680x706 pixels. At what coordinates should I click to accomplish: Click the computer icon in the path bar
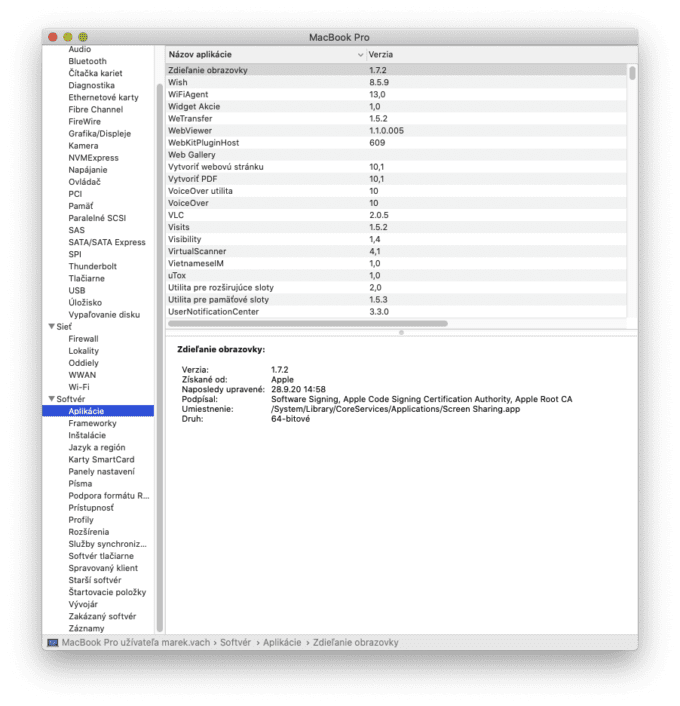coord(52,642)
